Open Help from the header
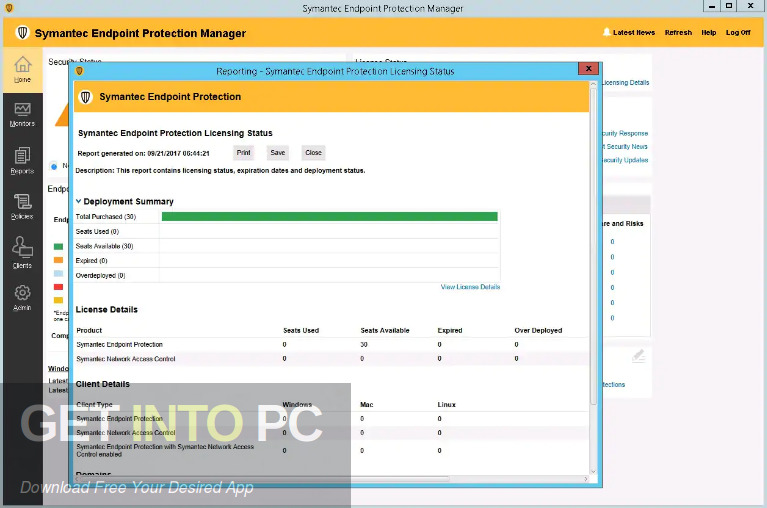This screenshot has width=767, height=508. 708,32
